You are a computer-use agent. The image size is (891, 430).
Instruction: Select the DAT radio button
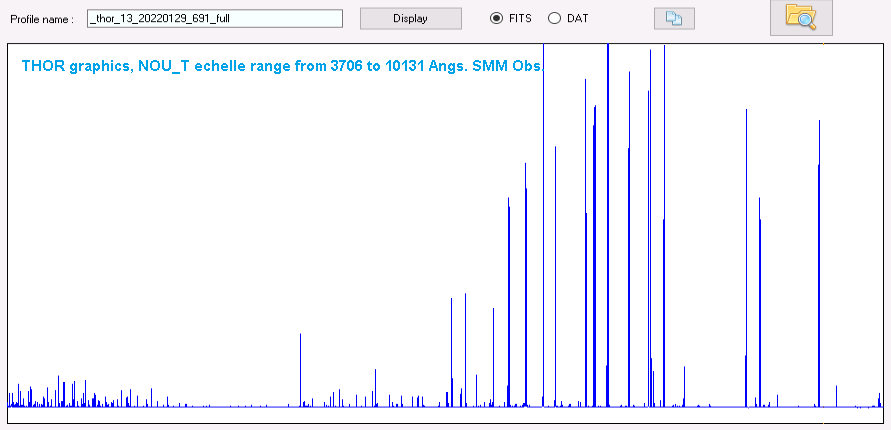(554, 18)
